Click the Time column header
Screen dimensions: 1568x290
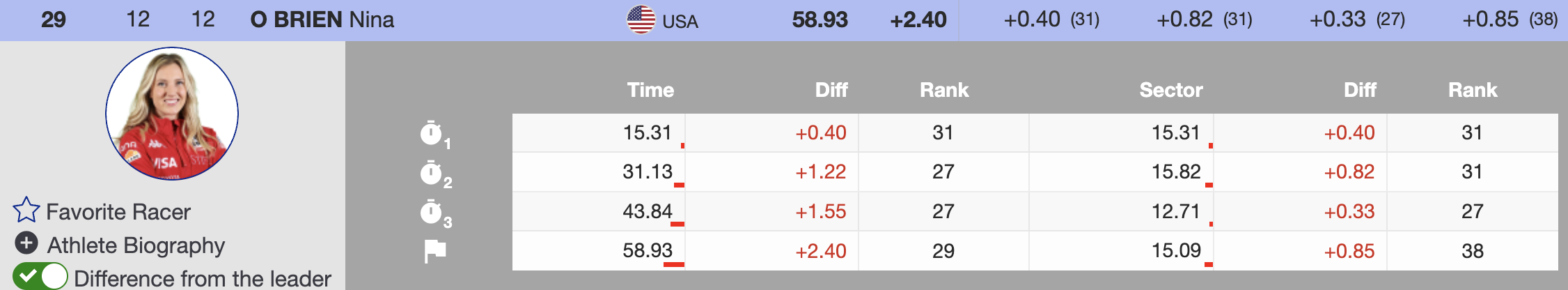(x=650, y=90)
